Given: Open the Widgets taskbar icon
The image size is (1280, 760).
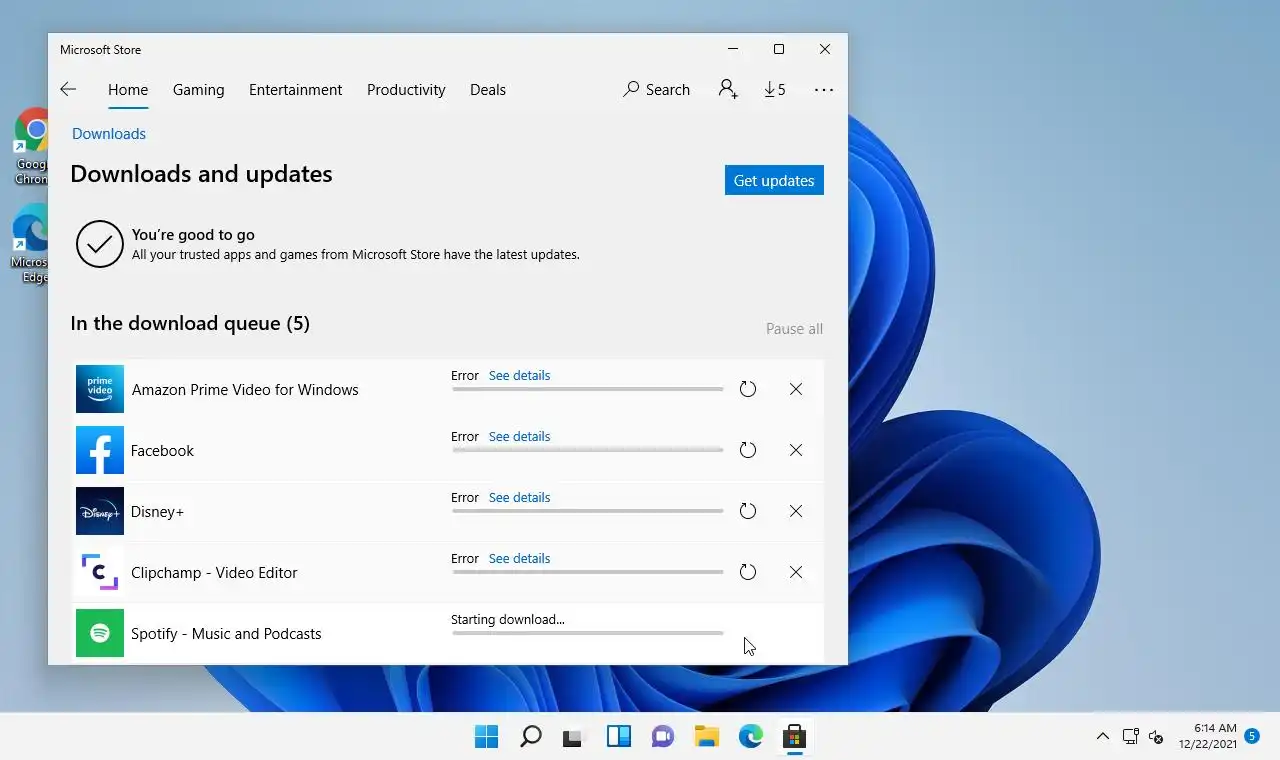Looking at the screenshot, I should click(619, 737).
